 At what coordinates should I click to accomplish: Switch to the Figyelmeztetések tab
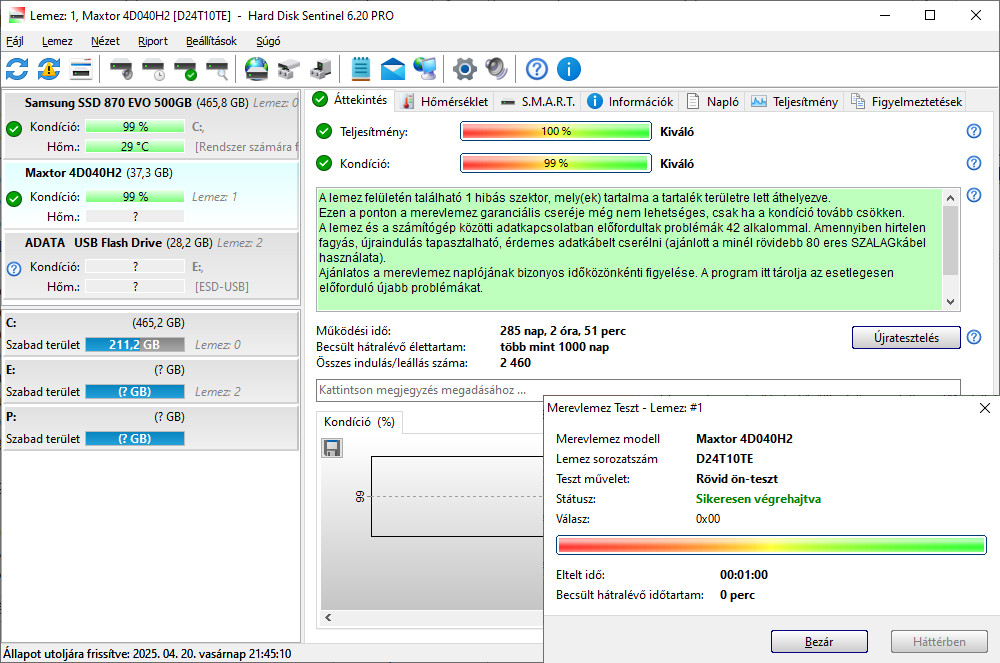pos(906,101)
